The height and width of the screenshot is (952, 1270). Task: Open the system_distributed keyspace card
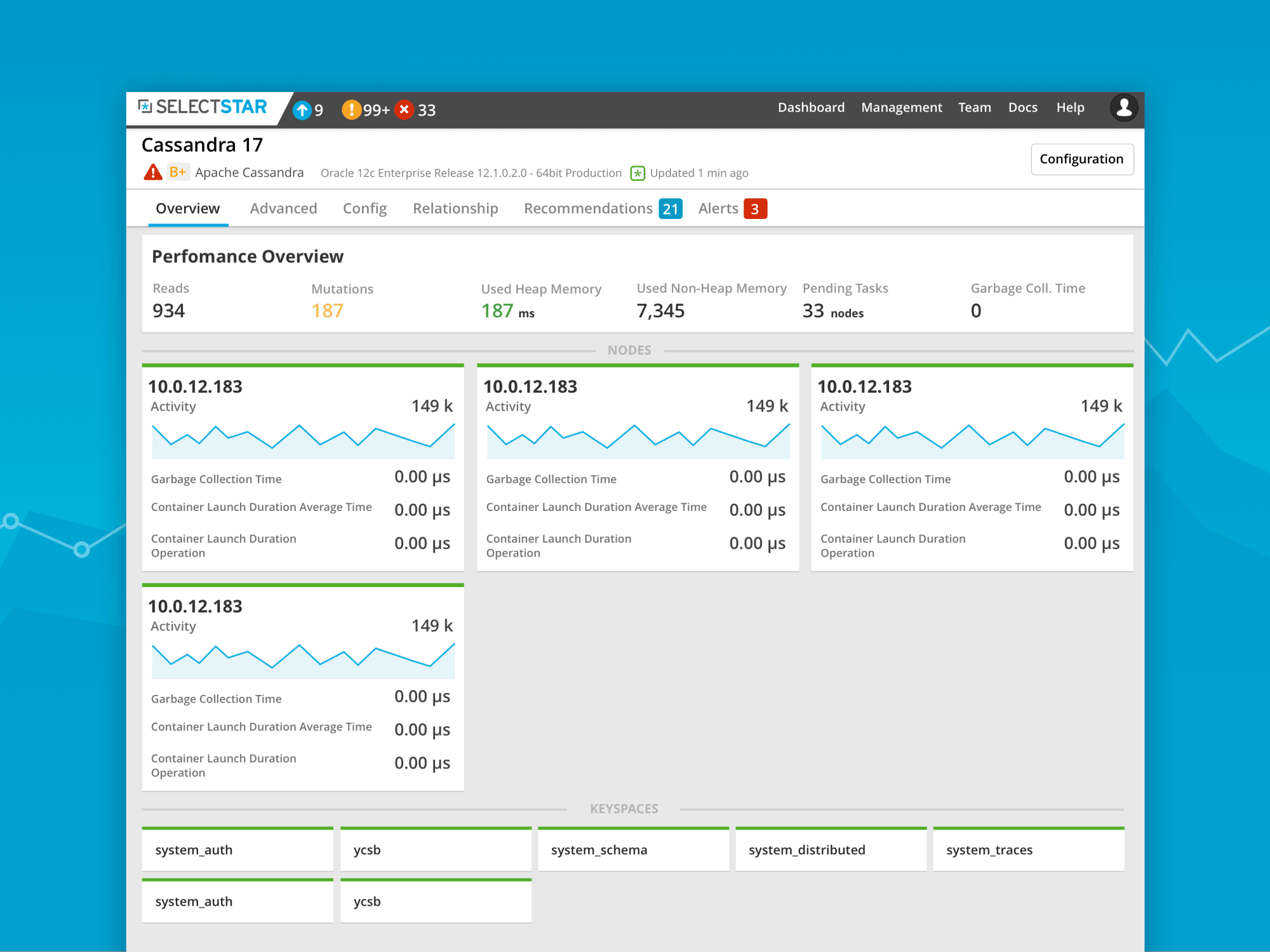pyautogui.click(x=831, y=849)
